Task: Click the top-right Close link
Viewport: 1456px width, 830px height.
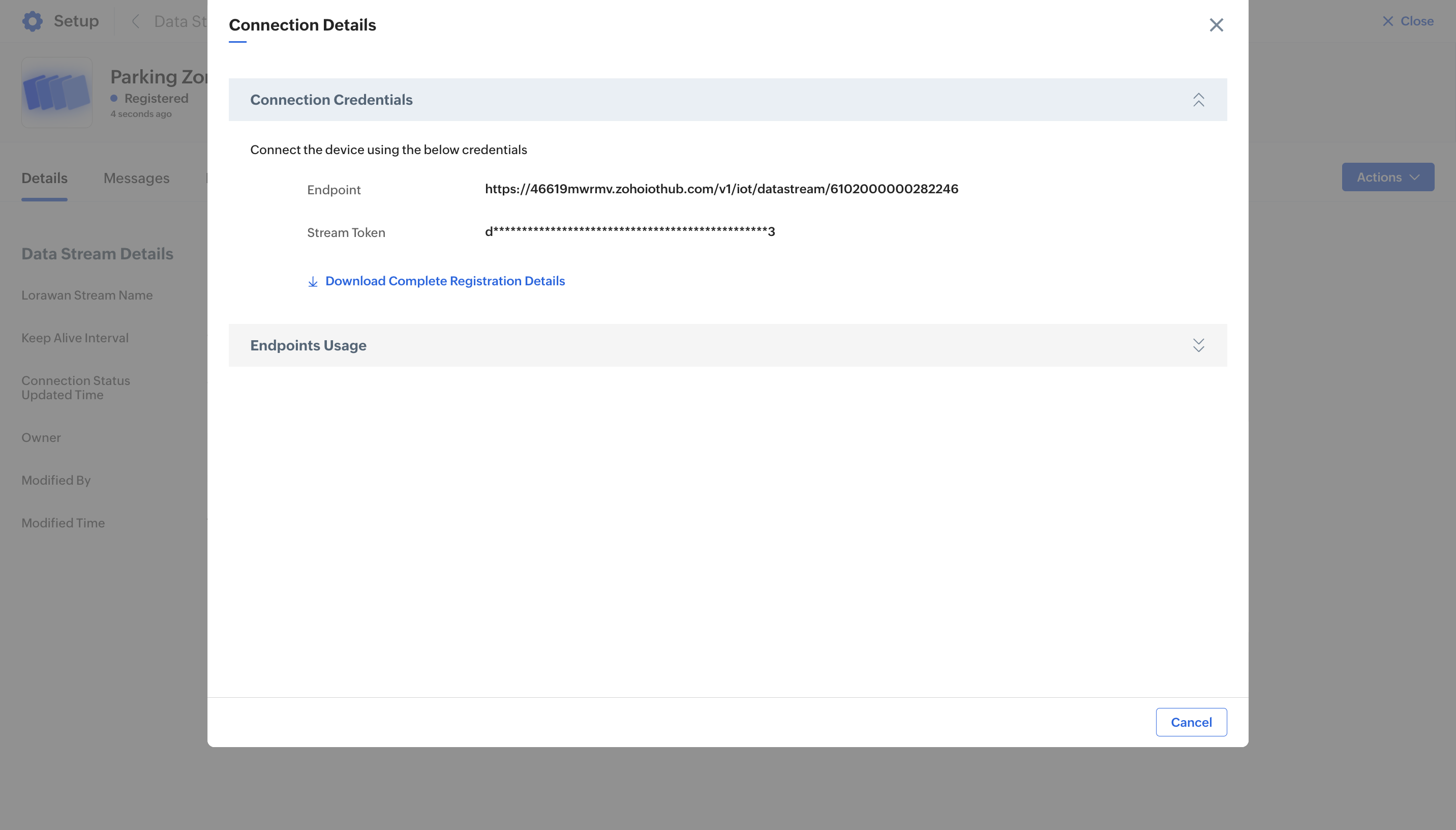Action: click(x=1417, y=21)
